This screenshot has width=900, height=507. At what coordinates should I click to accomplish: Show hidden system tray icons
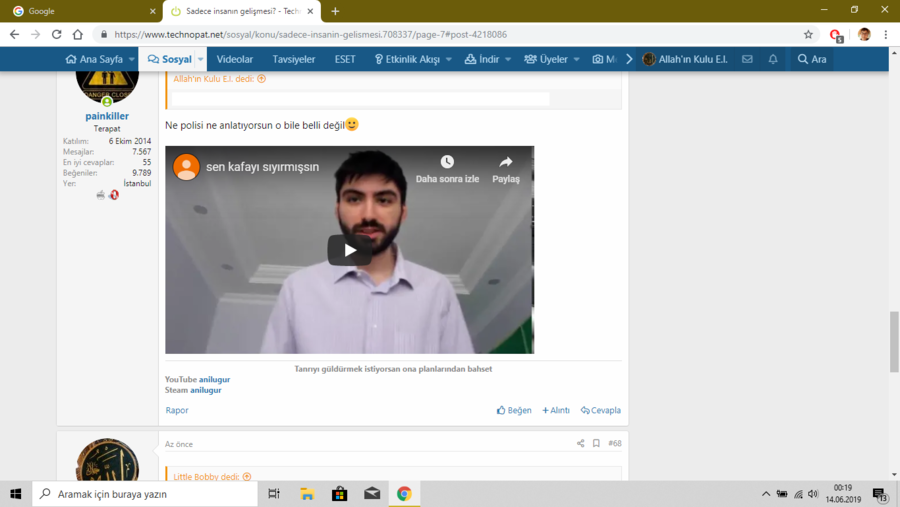[766, 494]
